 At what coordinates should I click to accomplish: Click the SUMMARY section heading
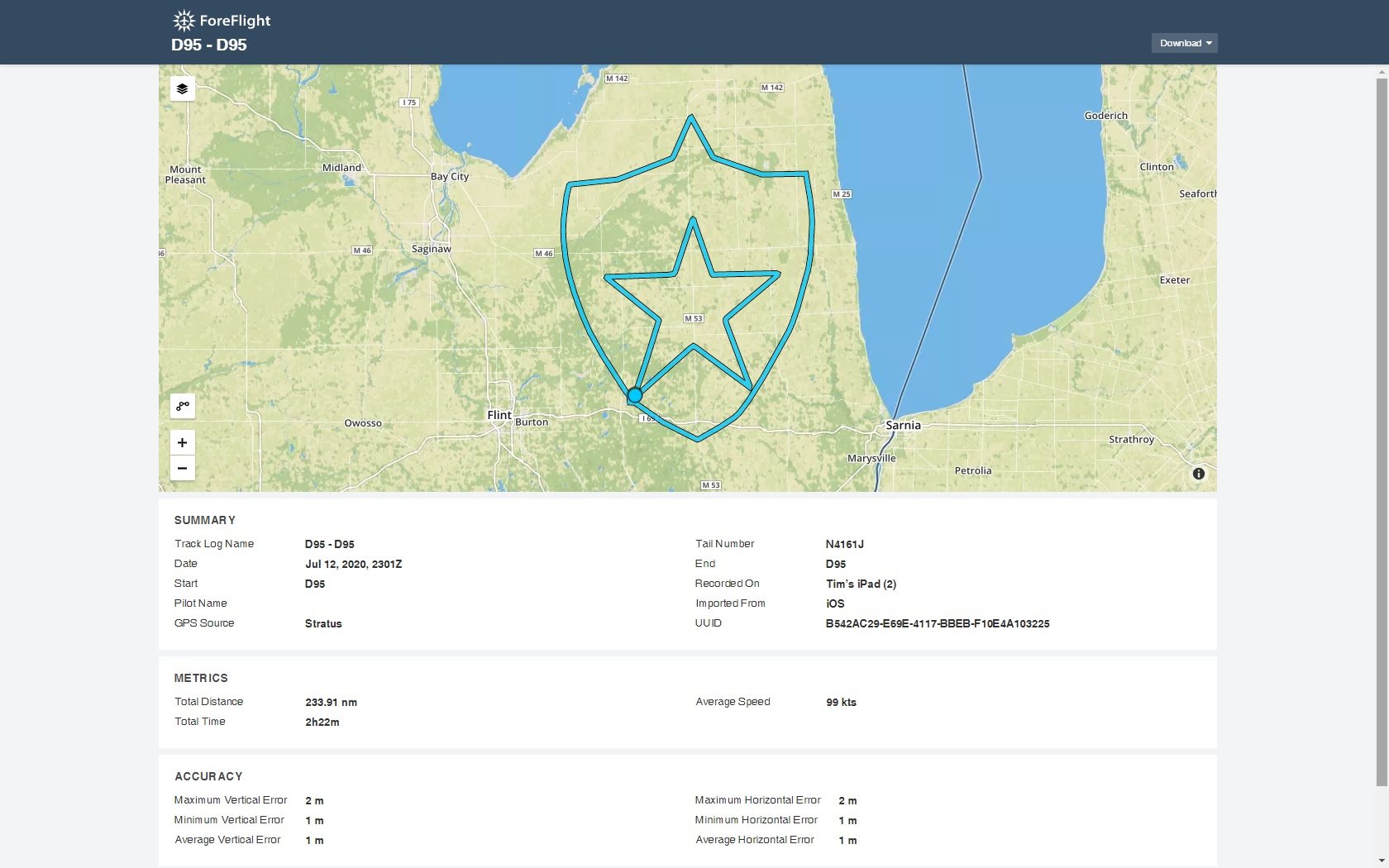(204, 520)
